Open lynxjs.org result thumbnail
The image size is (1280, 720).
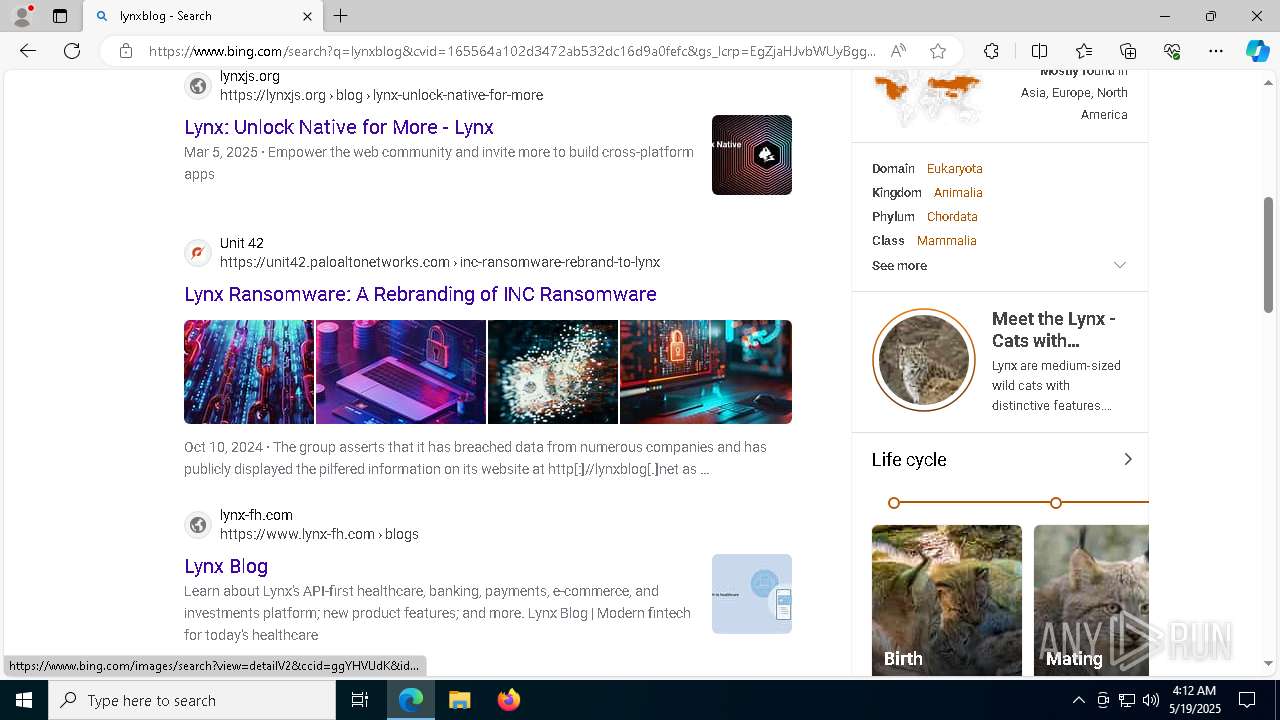point(752,155)
